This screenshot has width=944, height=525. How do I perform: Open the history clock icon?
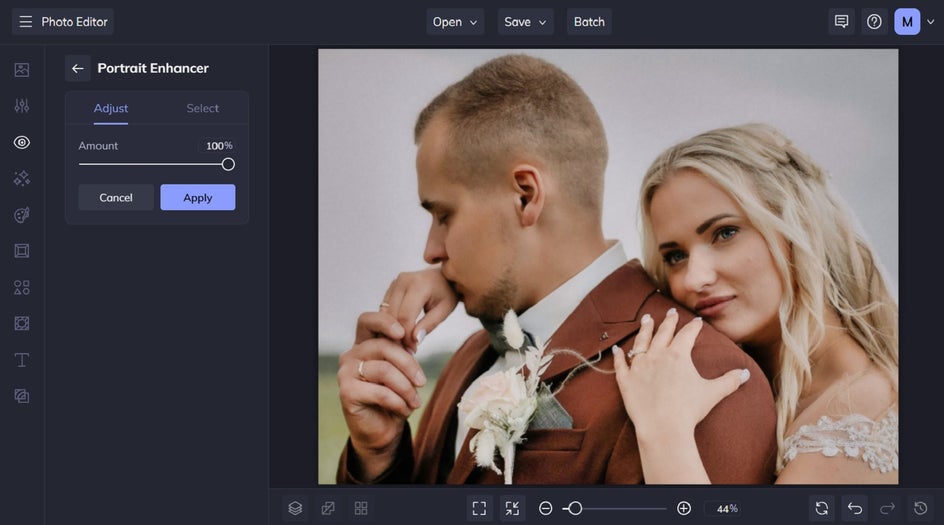pos(921,508)
